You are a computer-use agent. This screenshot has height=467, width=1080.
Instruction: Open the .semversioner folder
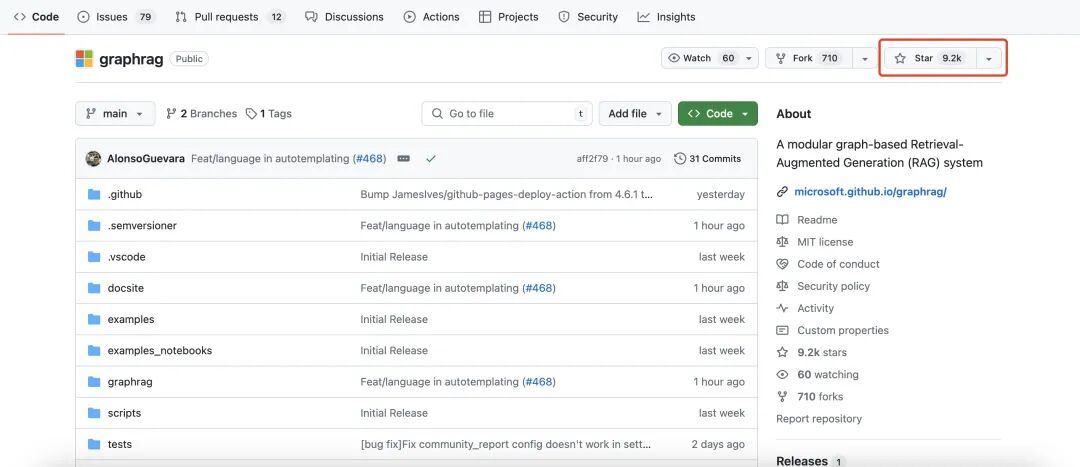142,225
